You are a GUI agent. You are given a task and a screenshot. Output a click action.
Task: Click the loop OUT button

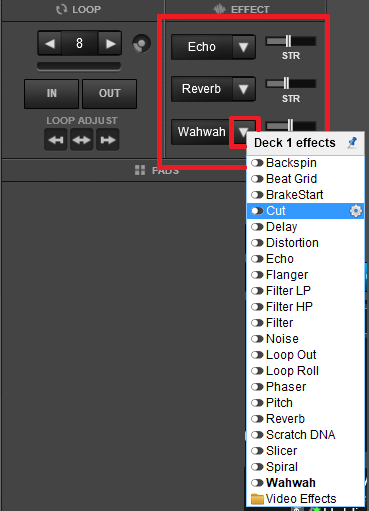[x=109, y=94]
